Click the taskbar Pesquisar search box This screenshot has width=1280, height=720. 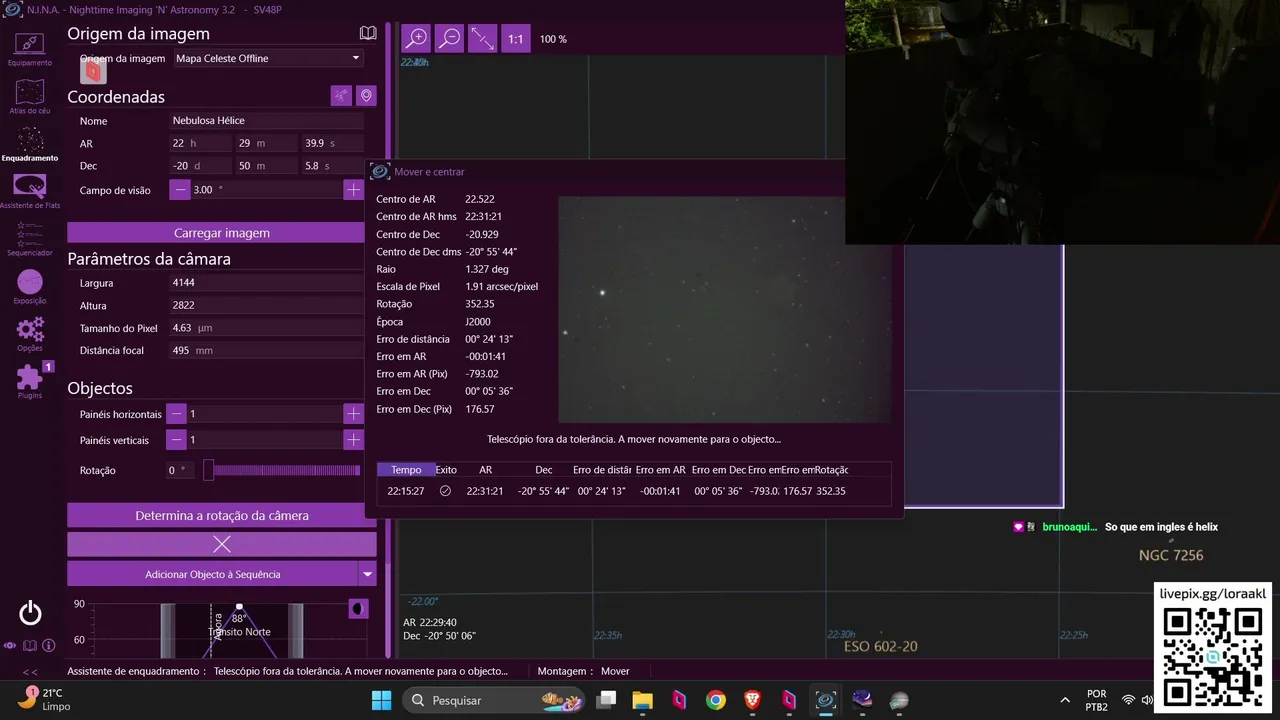(495, 700)
